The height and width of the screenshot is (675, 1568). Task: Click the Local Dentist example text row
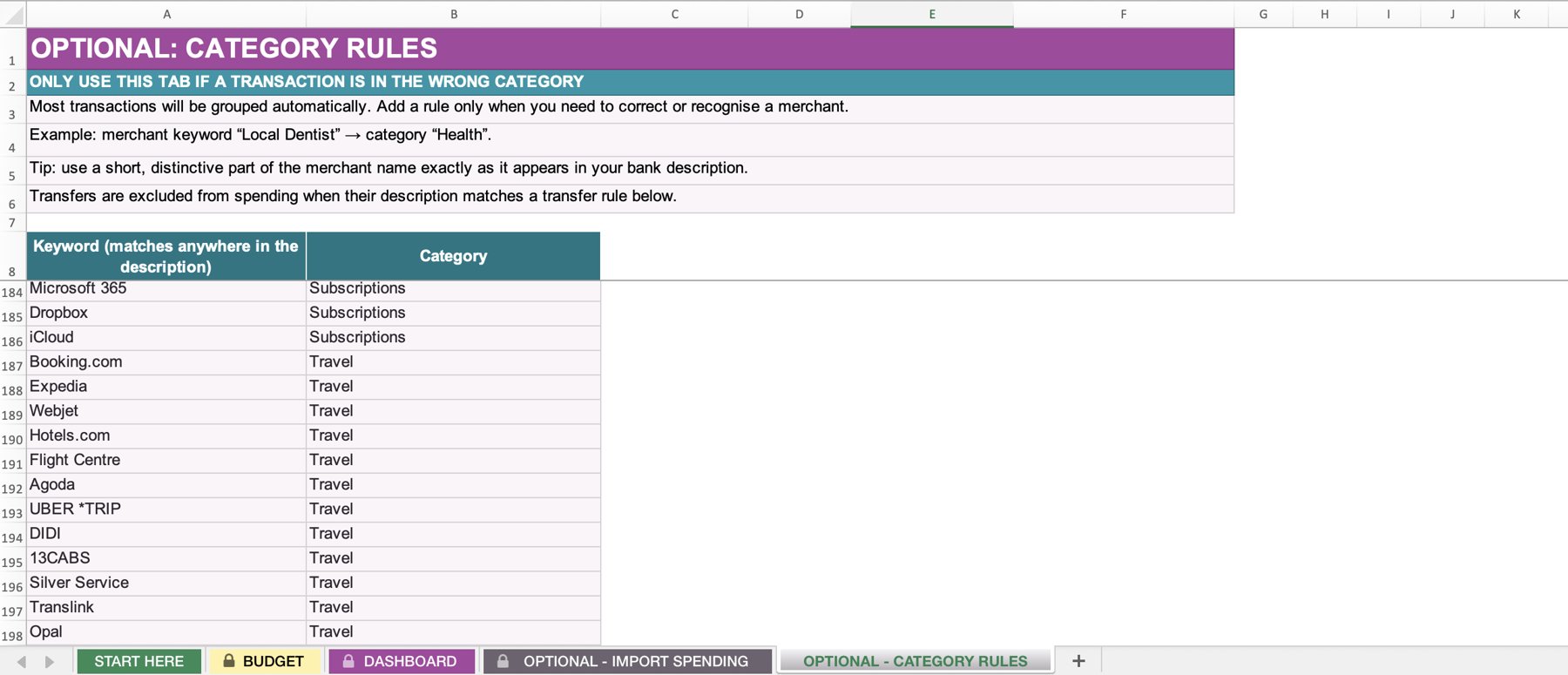631,139
